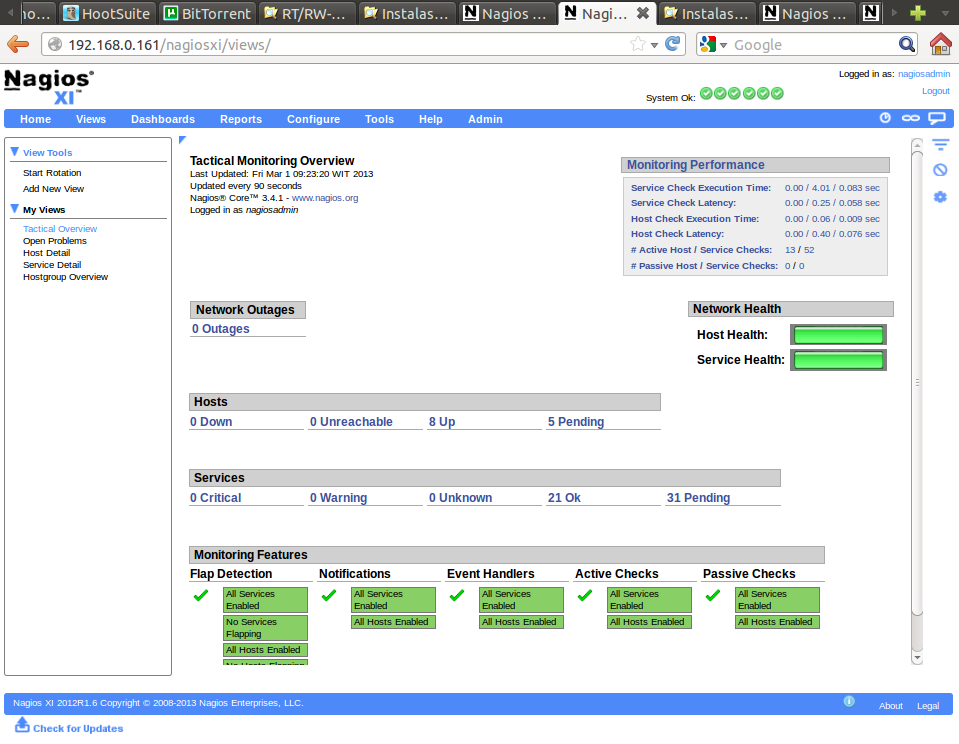Click the browser home icon
The image size is (959, 744).
tap(940, 44)
